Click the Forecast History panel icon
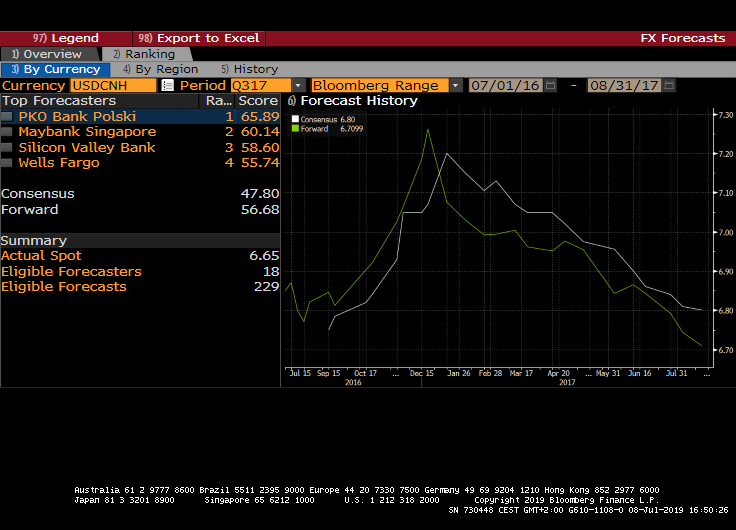Image resolution: width=736 pixels, height=530 pixels. click(x=291, y=101)
